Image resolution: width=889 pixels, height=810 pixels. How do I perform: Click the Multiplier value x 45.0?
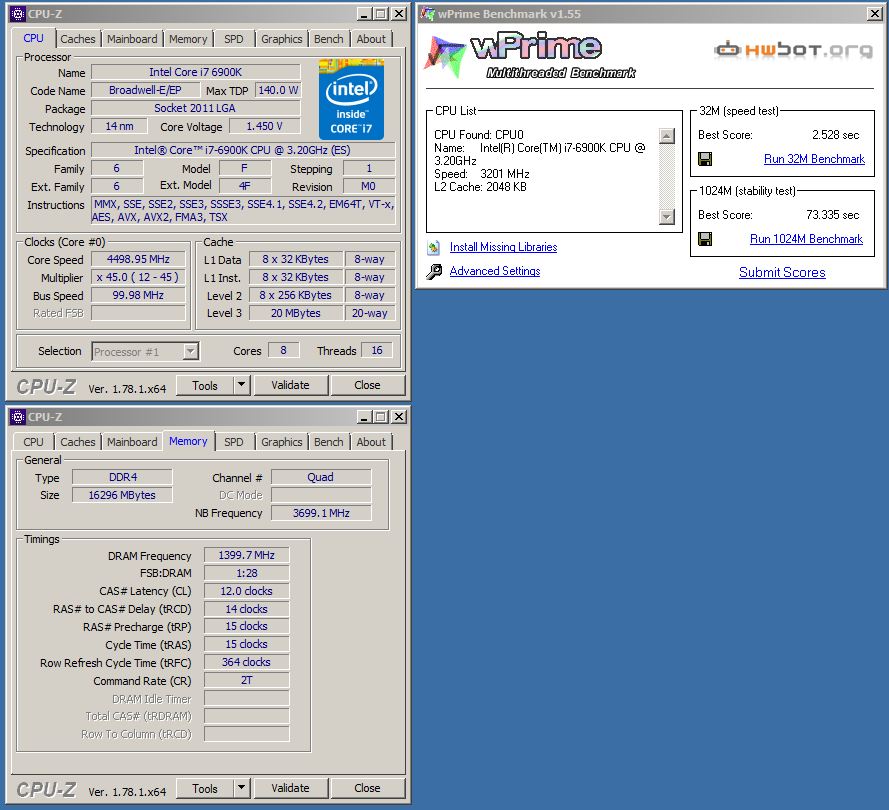pos(138,277)
